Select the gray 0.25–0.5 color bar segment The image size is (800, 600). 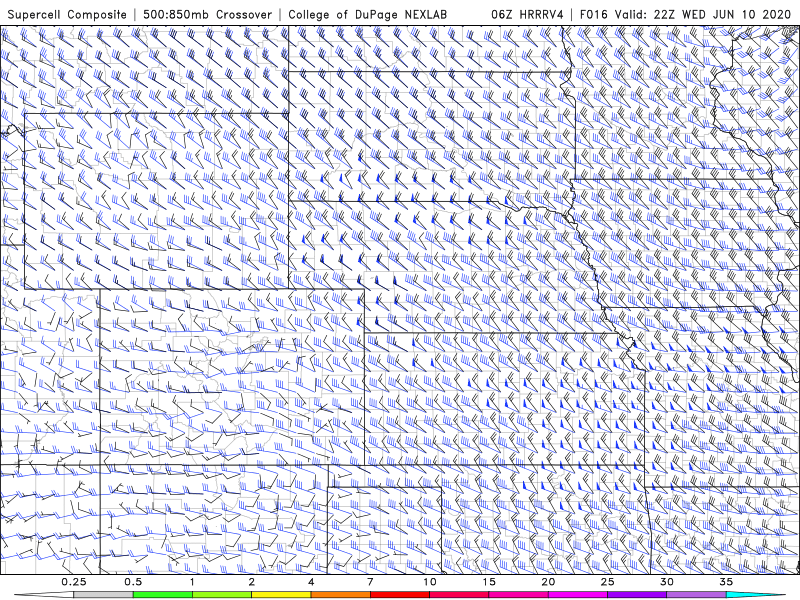coord(103,595)
